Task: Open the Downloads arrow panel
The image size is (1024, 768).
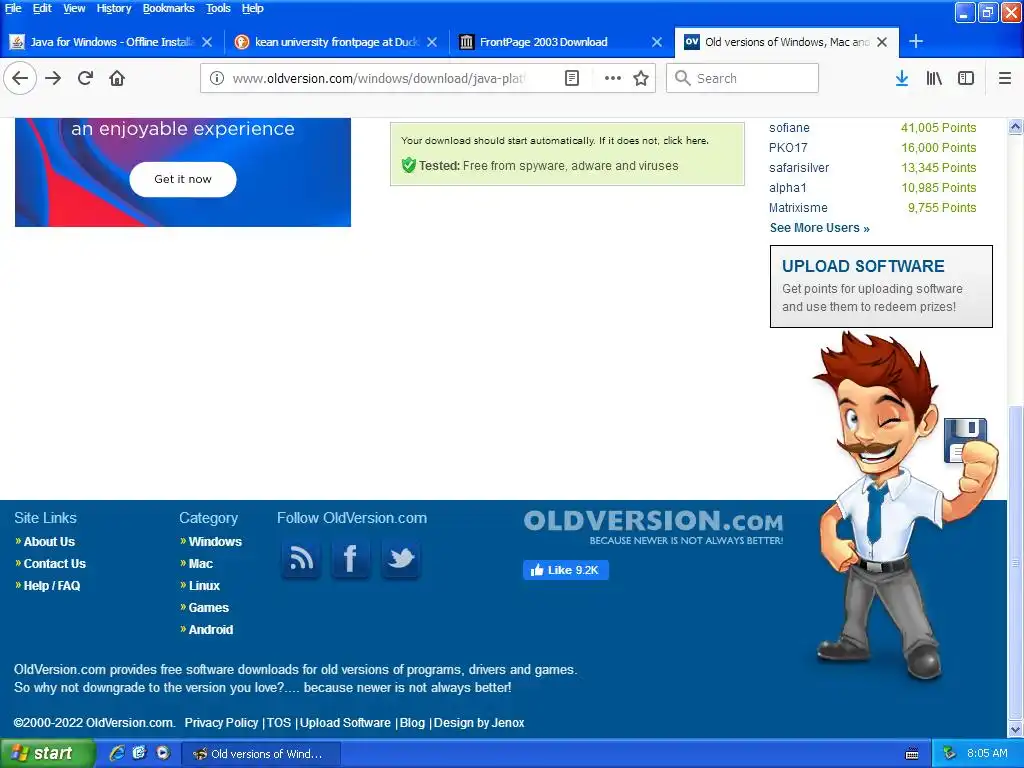Action: (x=902, y=78)
